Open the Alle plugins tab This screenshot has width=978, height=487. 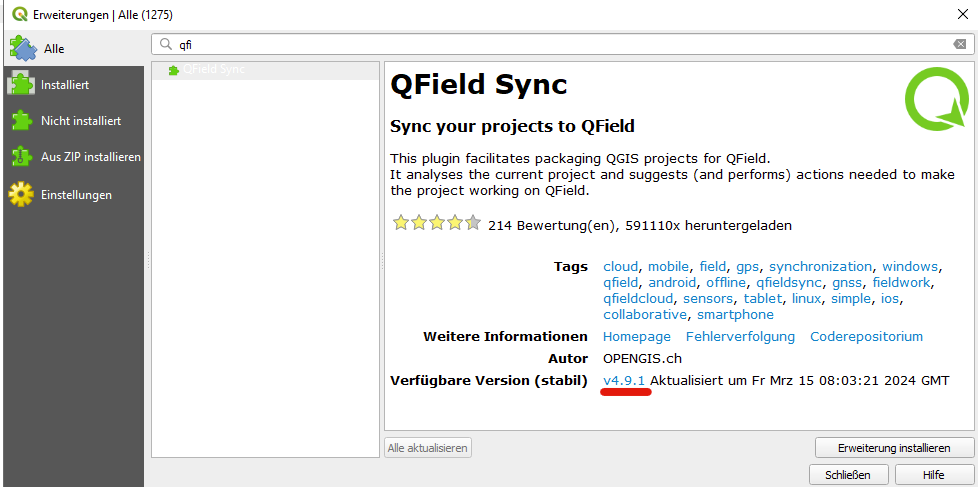[x=74, y=48]
